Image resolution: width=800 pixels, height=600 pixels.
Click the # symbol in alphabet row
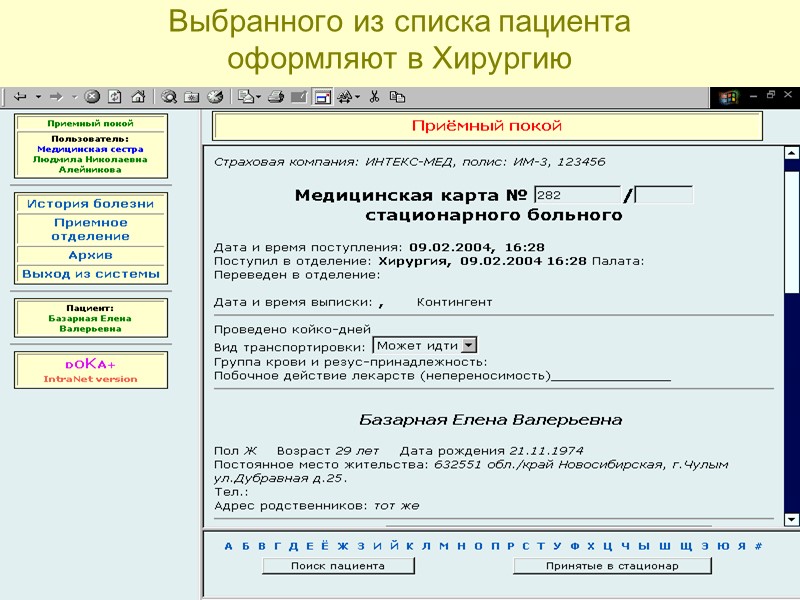tap(758, 546)
